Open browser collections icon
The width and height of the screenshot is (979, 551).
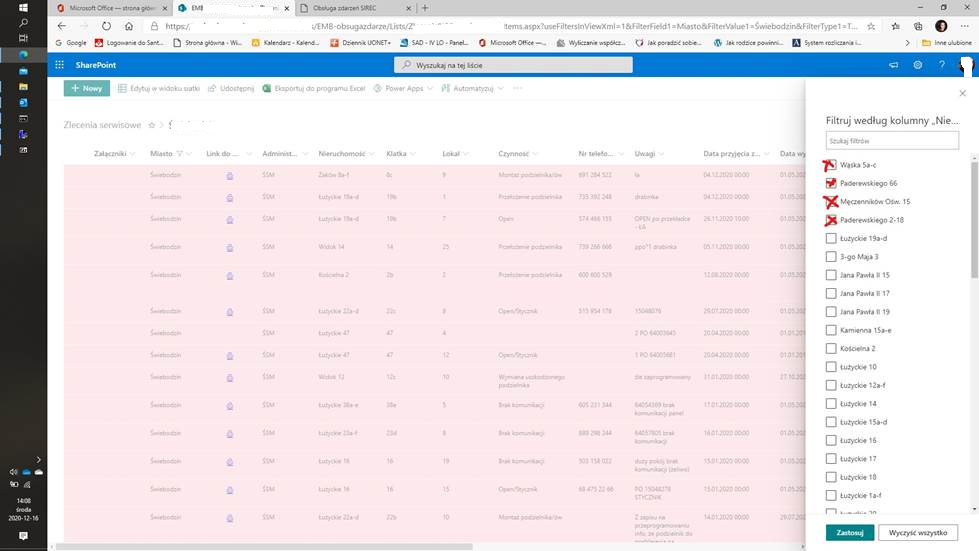[918, 26]
